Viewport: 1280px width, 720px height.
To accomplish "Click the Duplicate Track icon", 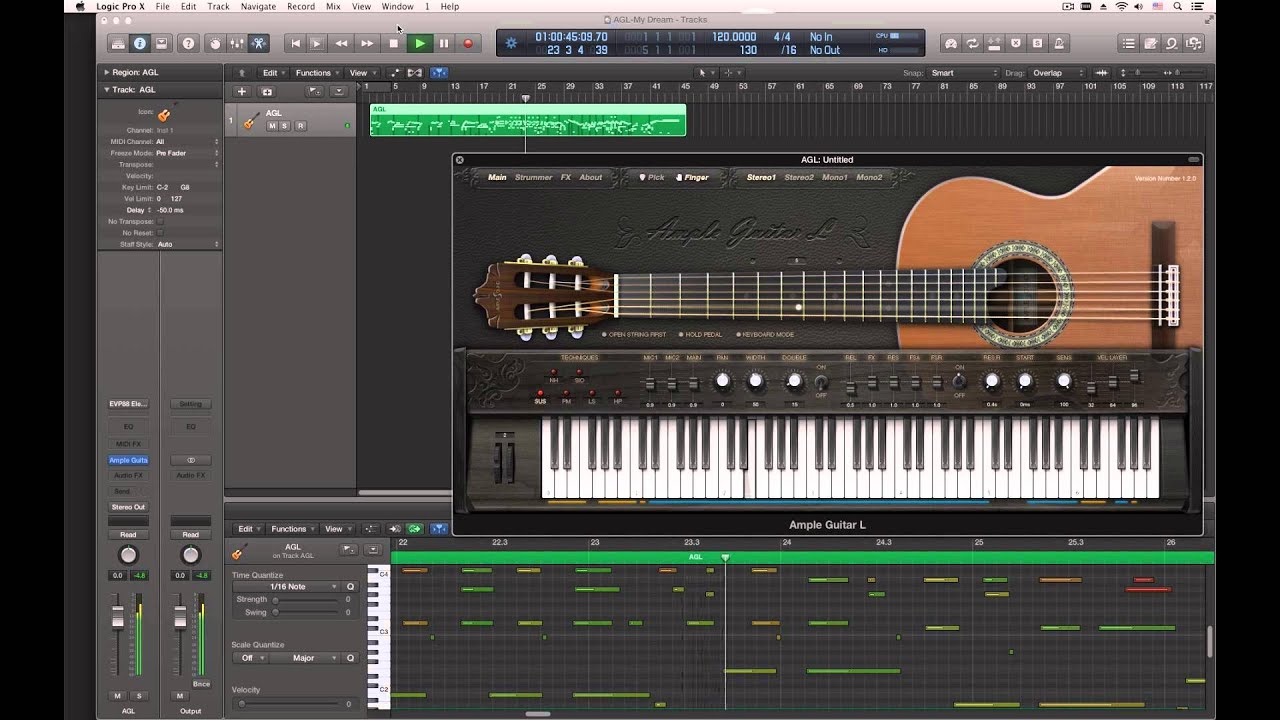I will pyautogui.click(x=266, y=91).
